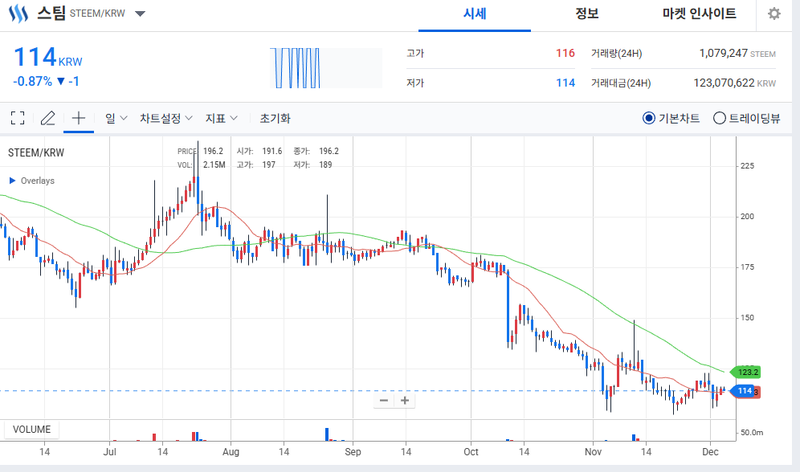Click the fullscreen chart icon
The height and width of the screenshot is (472, 800).
point(17,118)
